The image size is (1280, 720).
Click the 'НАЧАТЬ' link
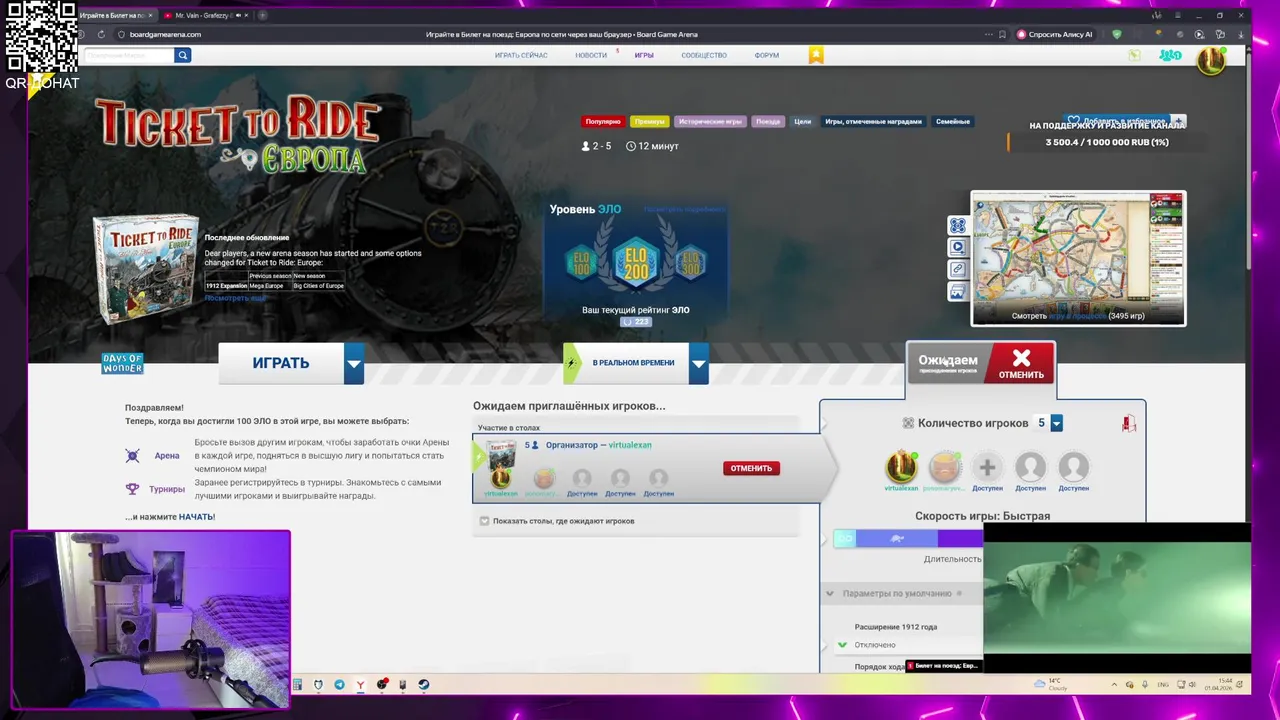tap(197, 517)
